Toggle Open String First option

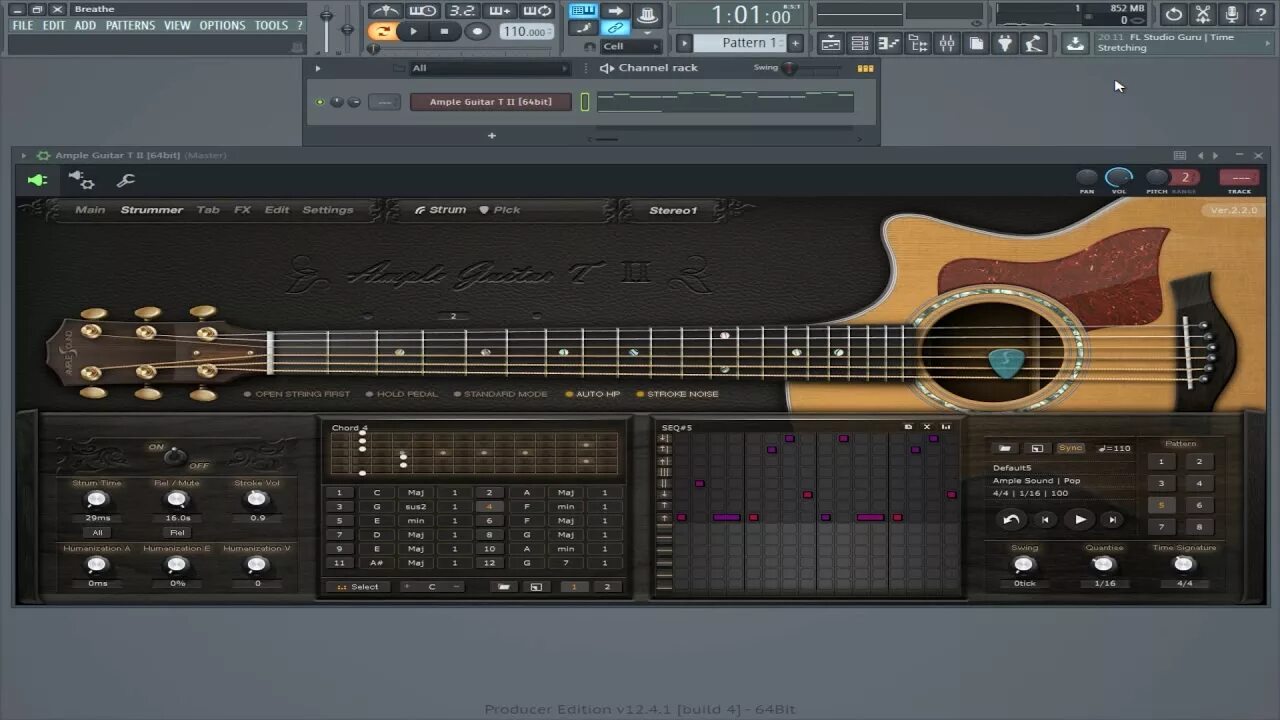click(x=297, y=394)
